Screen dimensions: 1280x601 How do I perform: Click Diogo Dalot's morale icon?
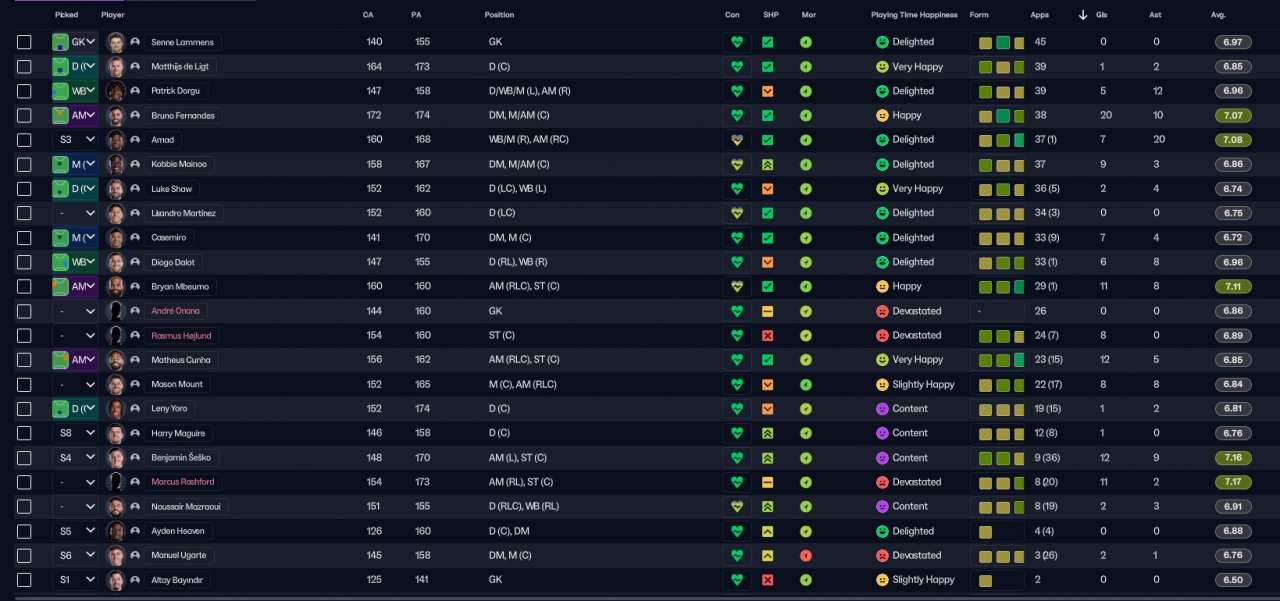[x=806, y=262]
